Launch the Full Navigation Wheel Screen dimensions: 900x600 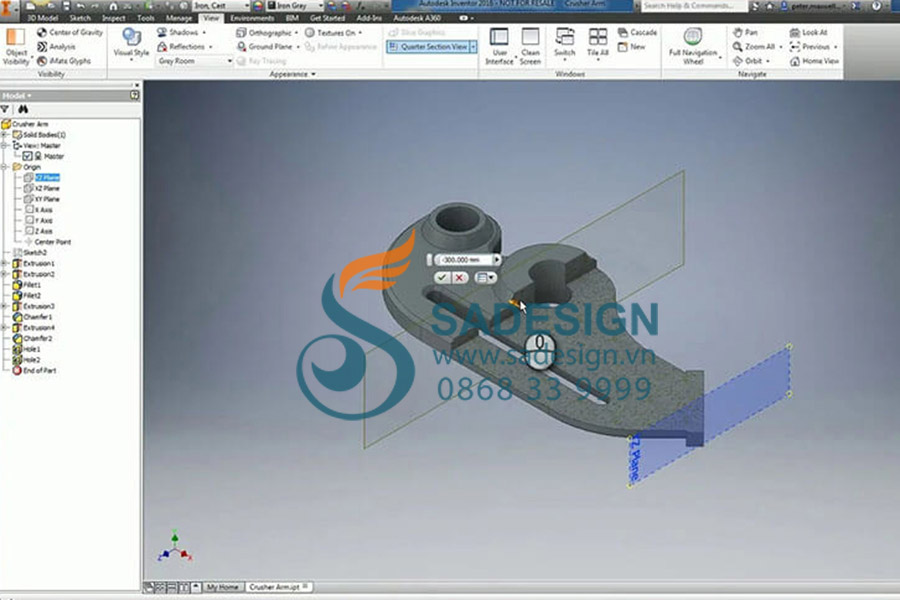(693, 46)
